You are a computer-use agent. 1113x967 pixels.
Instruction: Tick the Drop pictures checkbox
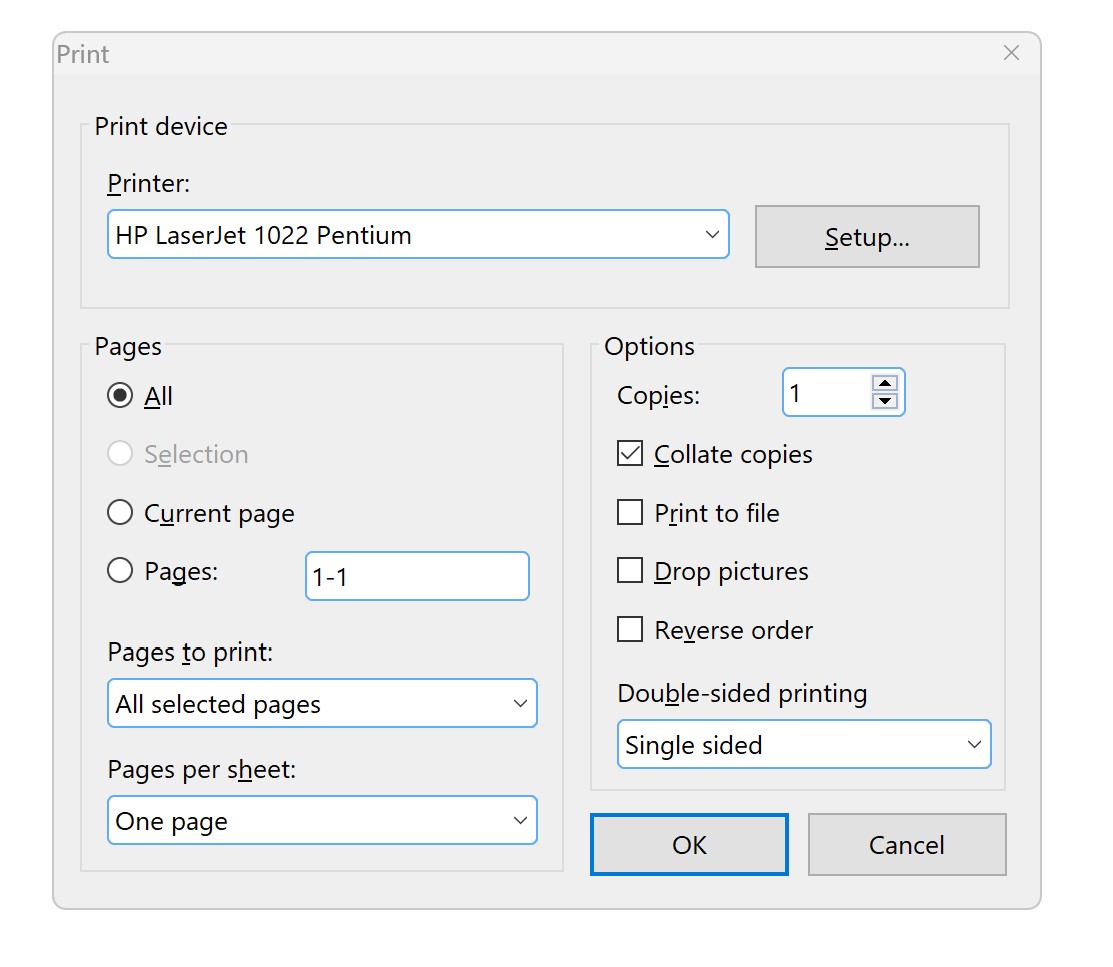pyautogui.click(x=630, y=571)
